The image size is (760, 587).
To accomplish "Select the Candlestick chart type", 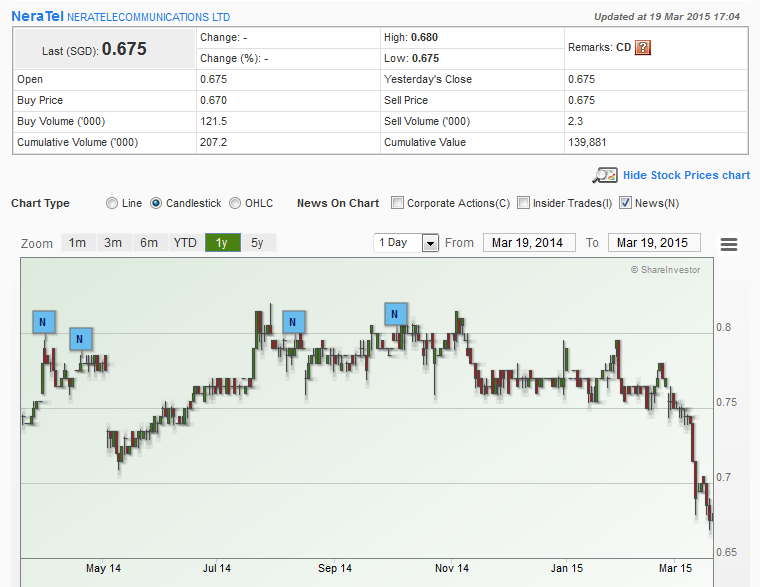I will (x=156, y=203).
